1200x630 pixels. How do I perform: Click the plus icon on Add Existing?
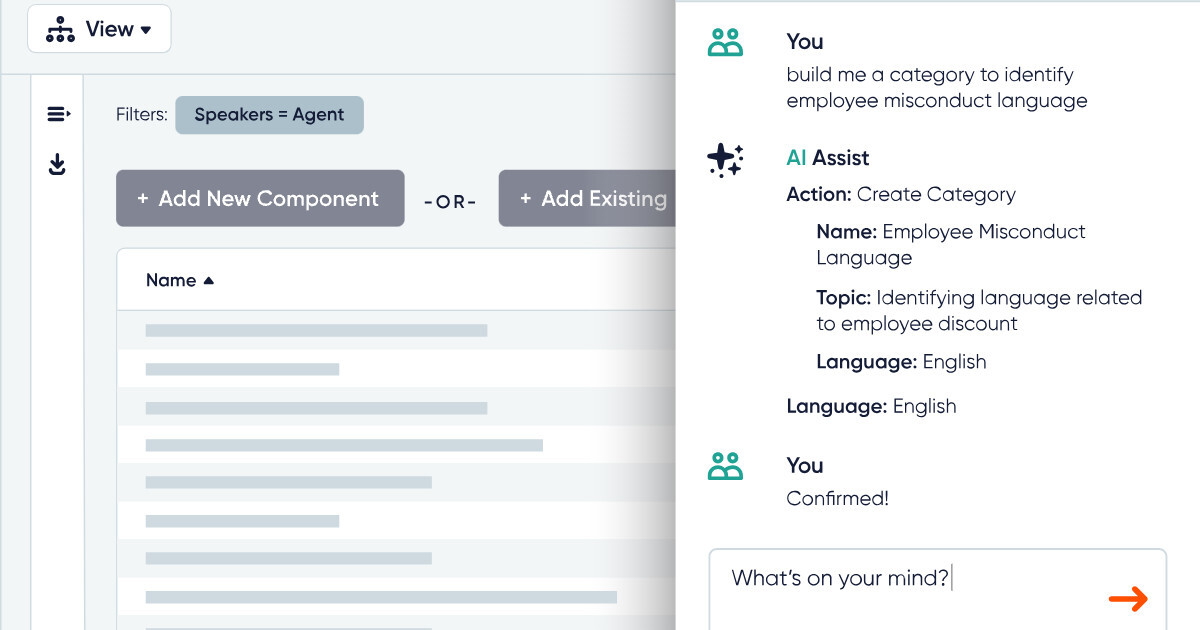coord(526,199)
